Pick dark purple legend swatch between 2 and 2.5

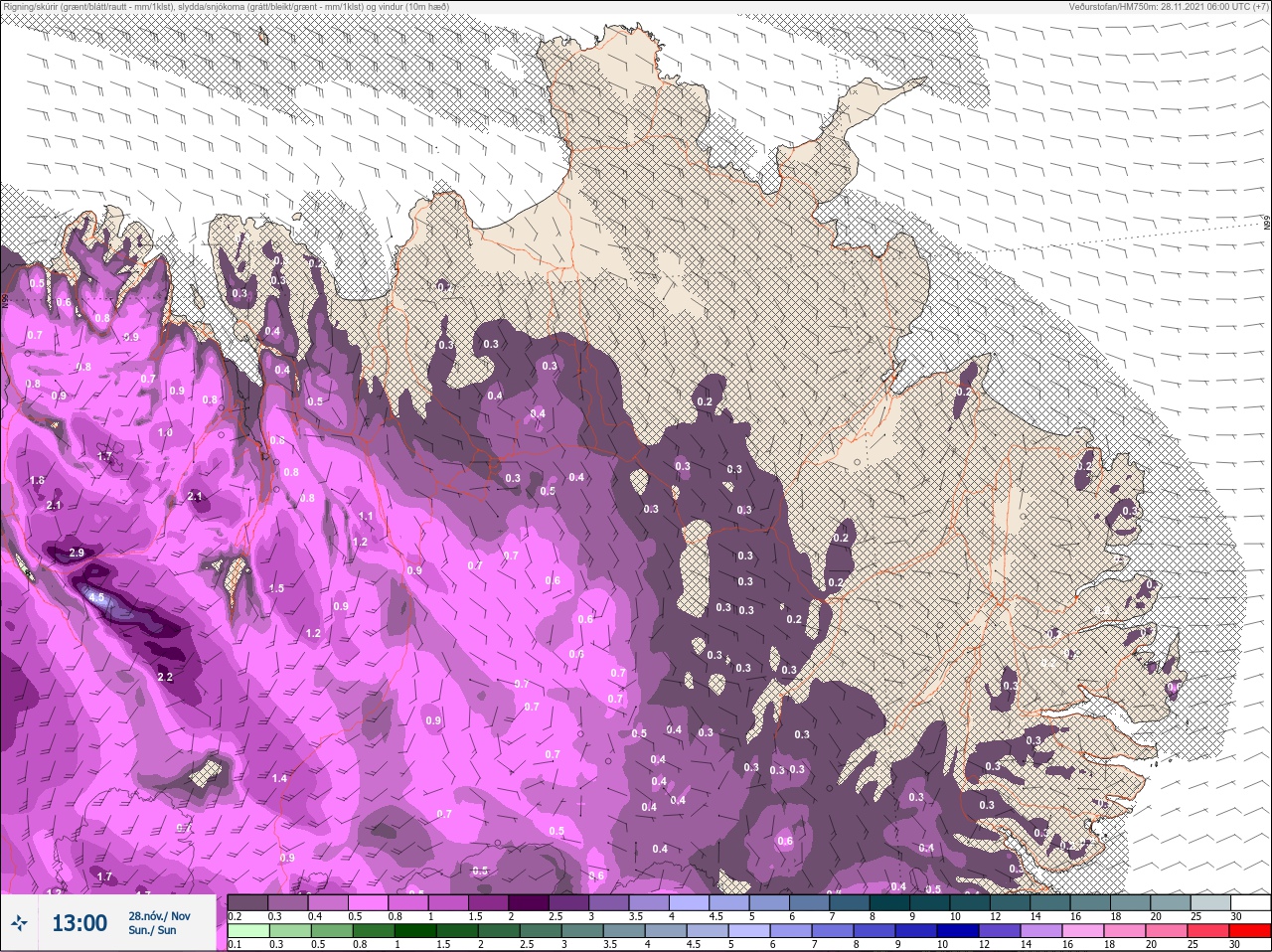530,902
